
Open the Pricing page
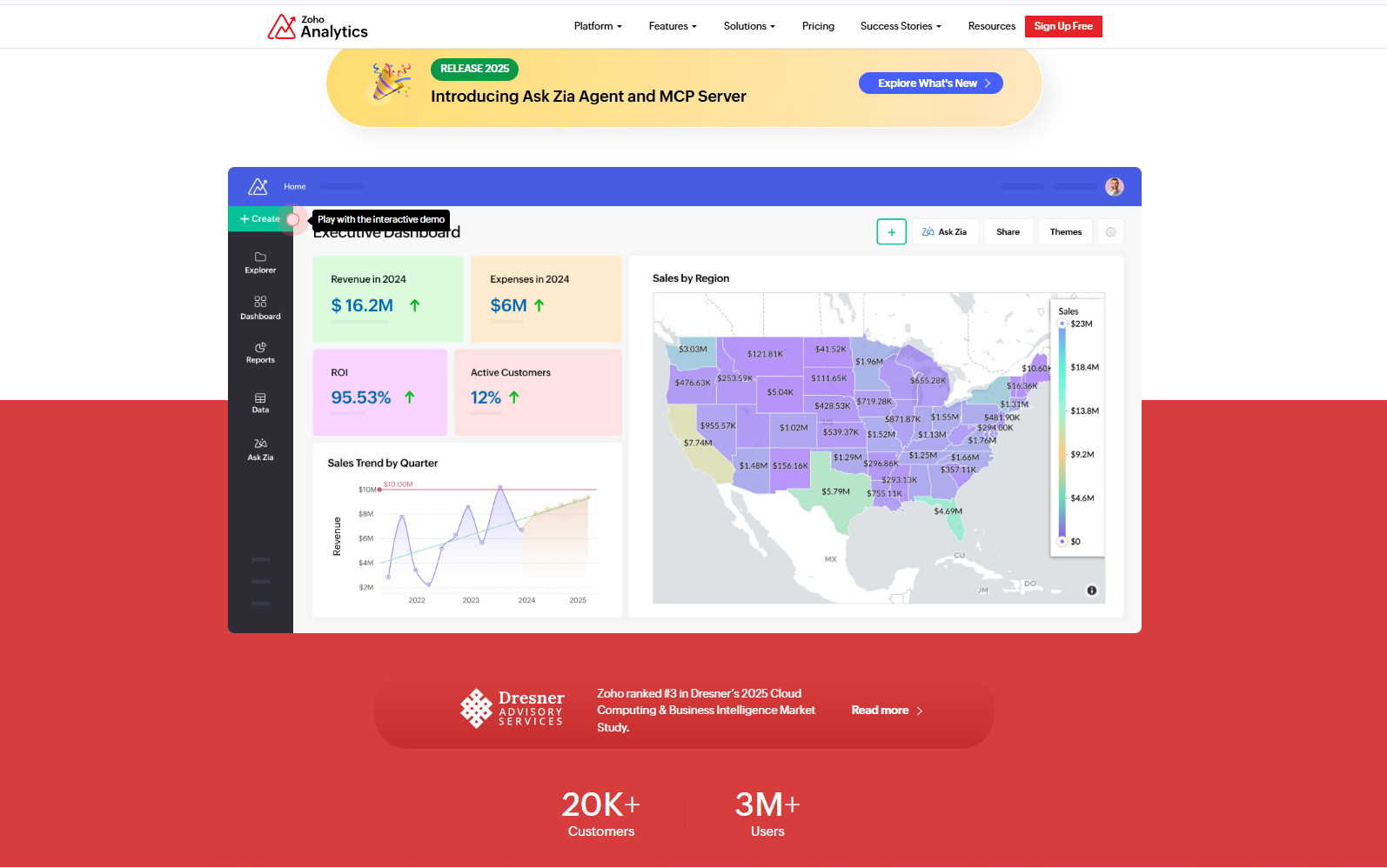click(x=818, y=26)
